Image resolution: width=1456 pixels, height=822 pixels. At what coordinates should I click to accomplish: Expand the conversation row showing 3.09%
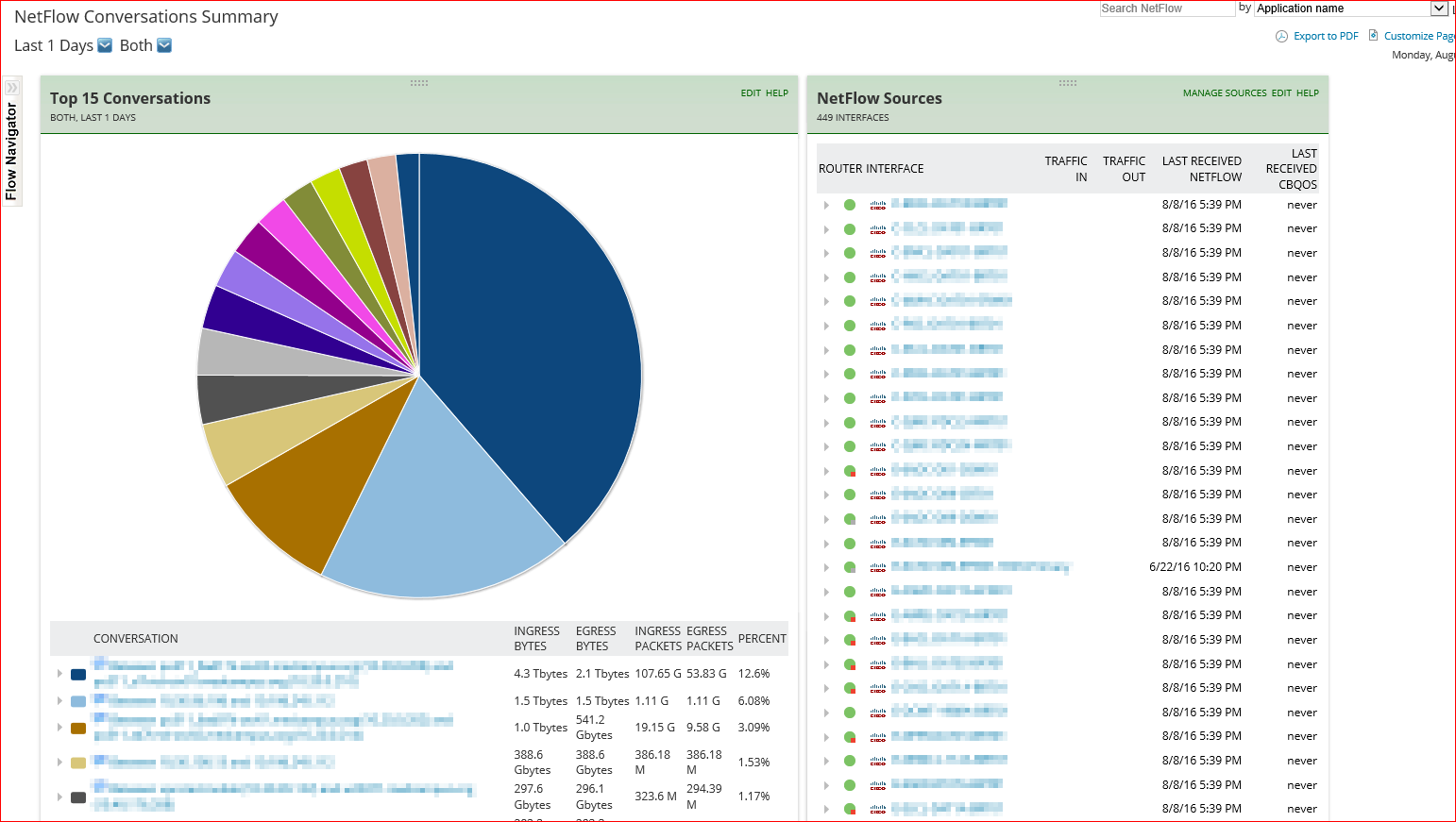[59, 728]
